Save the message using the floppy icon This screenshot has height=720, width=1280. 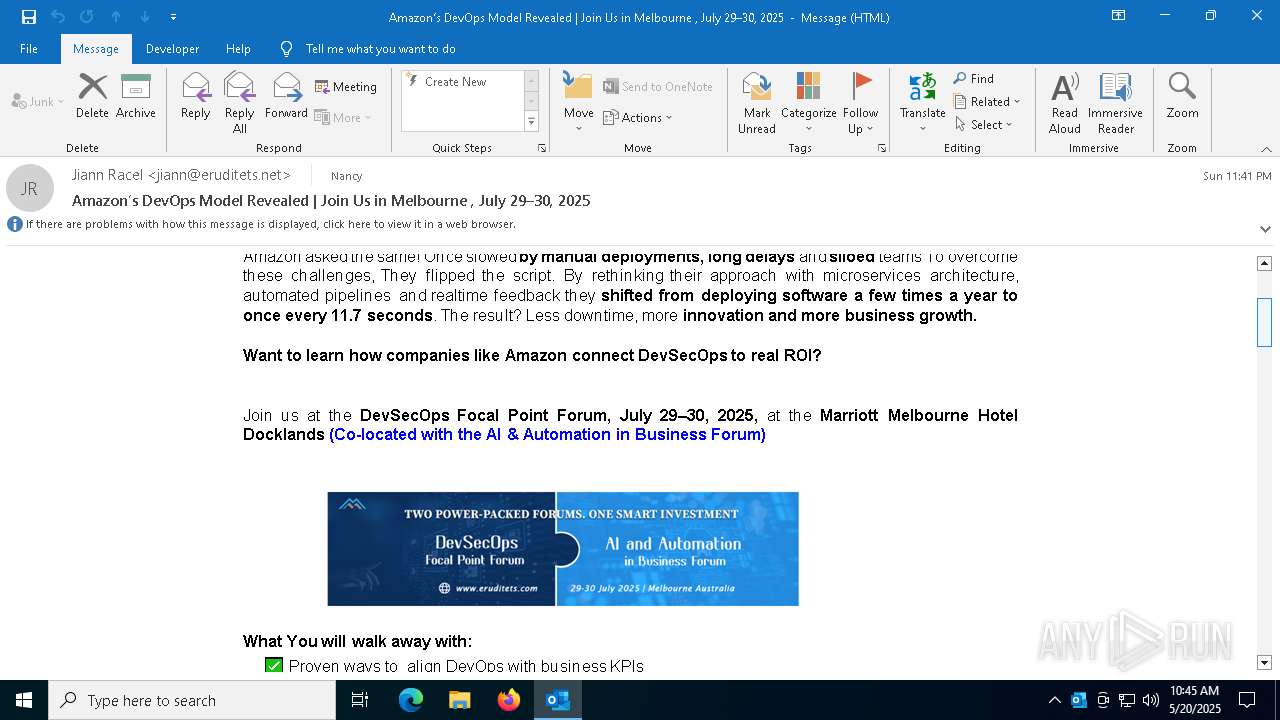(29, 17)
